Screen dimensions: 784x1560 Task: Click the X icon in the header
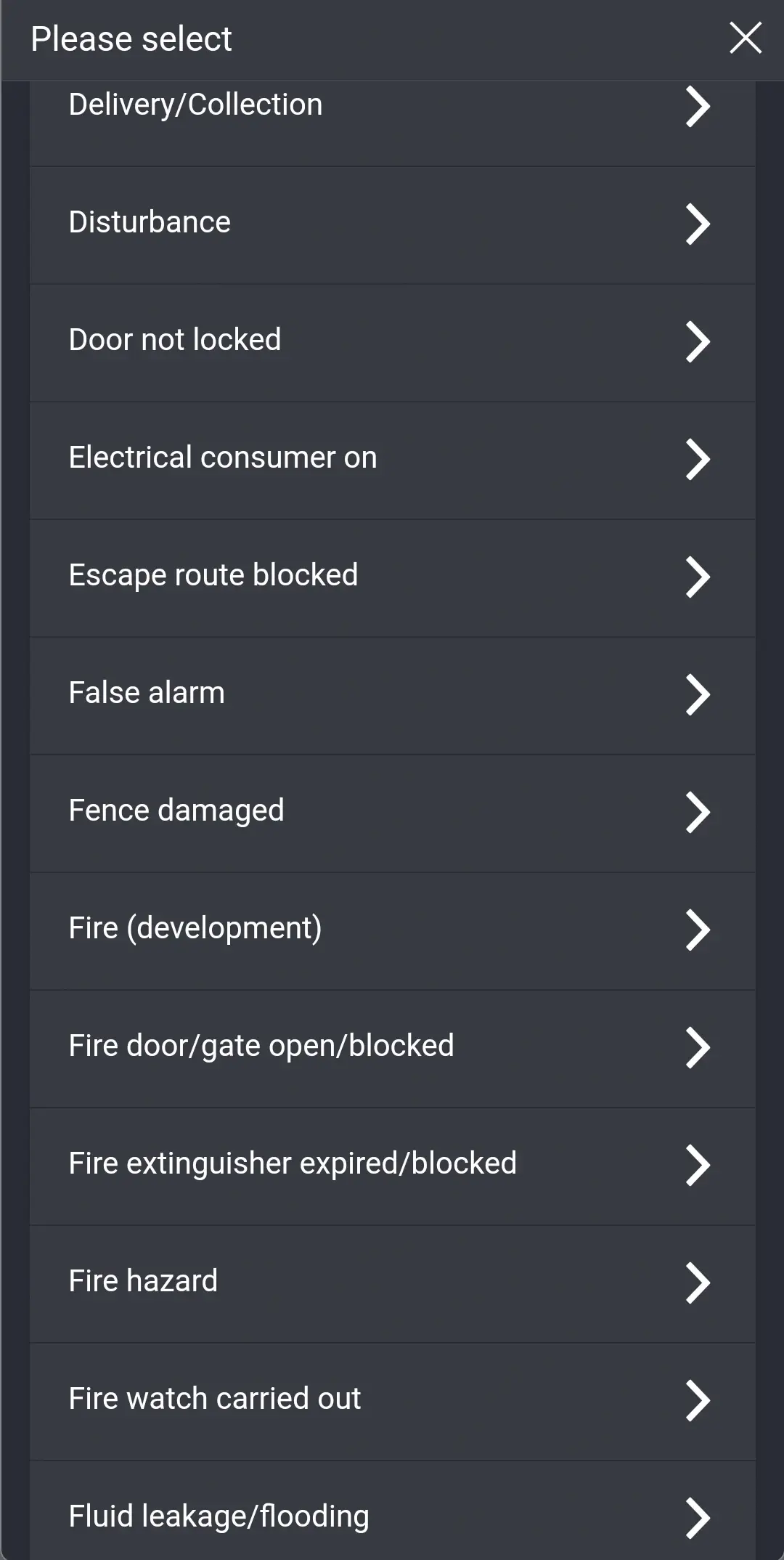[745, 38]
